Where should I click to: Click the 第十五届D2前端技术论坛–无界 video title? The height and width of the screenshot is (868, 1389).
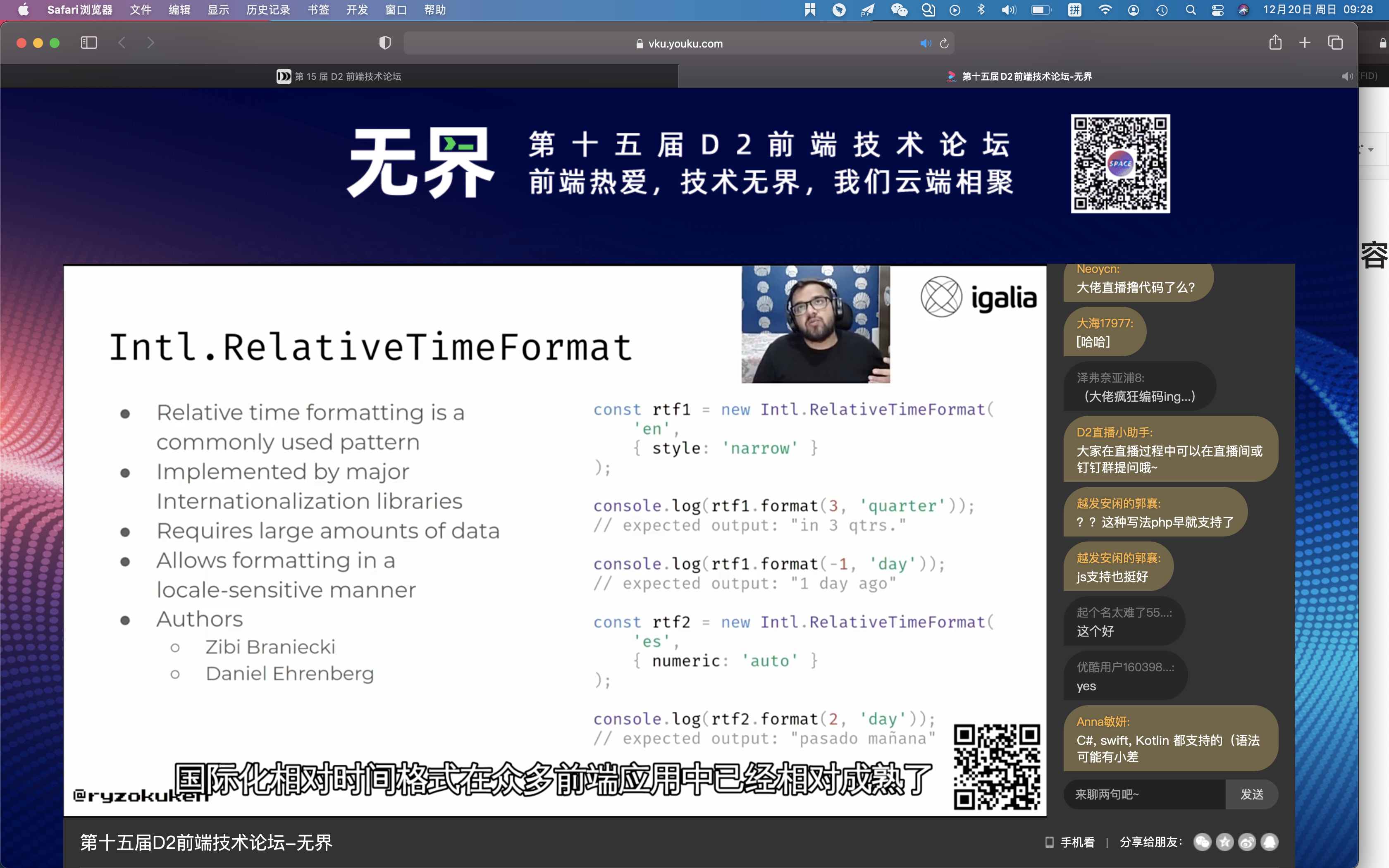coord(206,842)
